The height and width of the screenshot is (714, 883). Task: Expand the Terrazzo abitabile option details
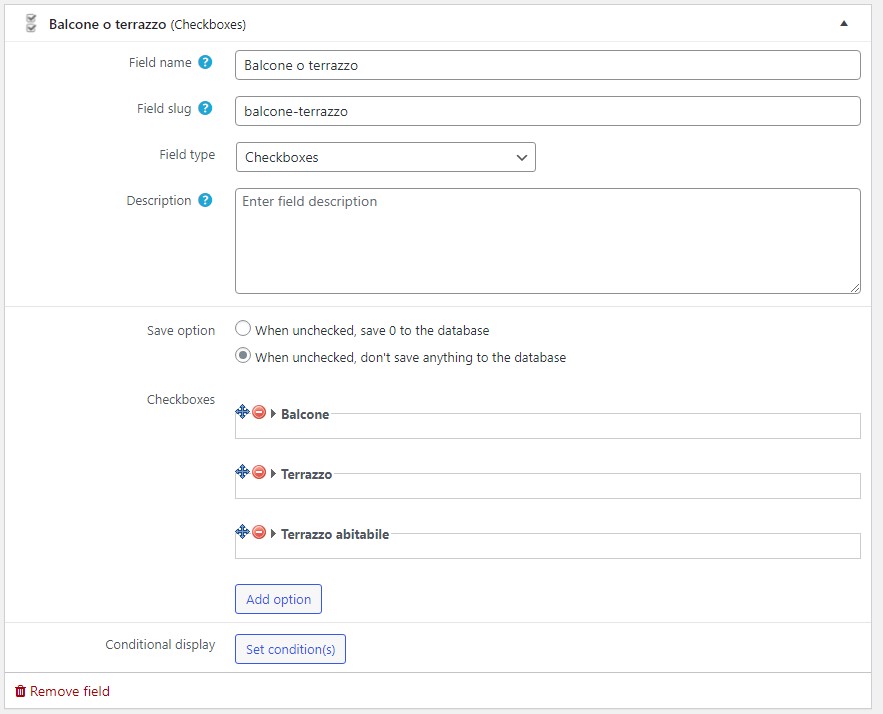tap(273, 533)
